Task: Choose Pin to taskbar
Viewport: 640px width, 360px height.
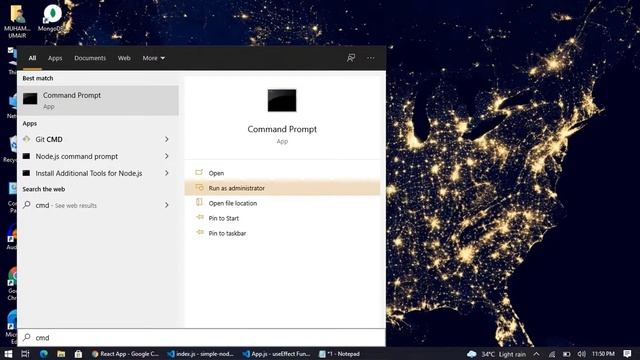Action: tap(282, 233)
